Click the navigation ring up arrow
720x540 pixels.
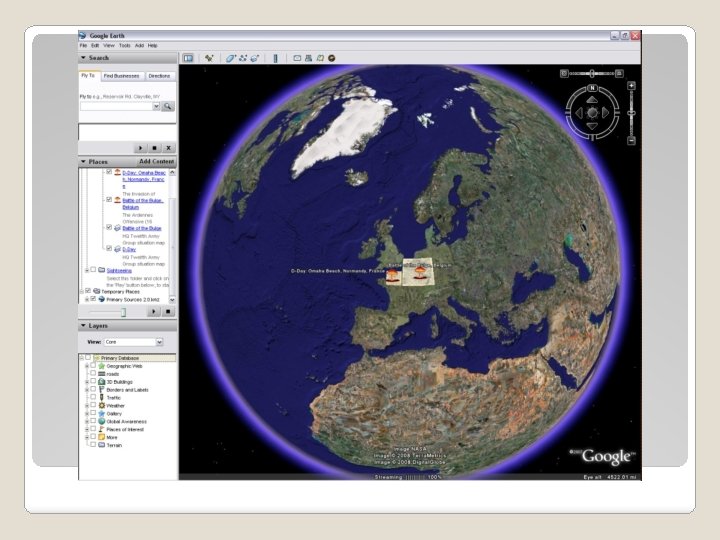point(592,100)
